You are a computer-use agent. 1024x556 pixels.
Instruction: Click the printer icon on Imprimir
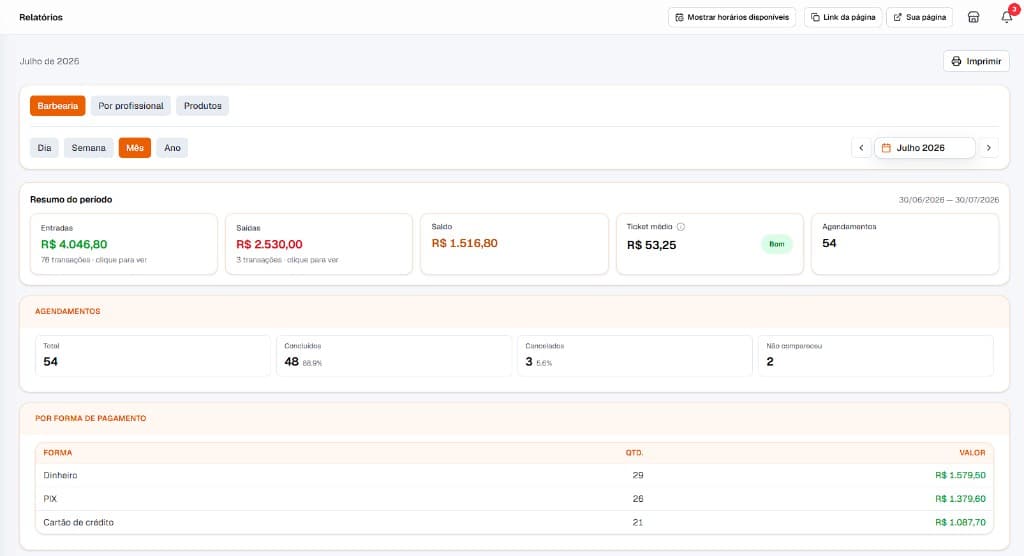956,61
